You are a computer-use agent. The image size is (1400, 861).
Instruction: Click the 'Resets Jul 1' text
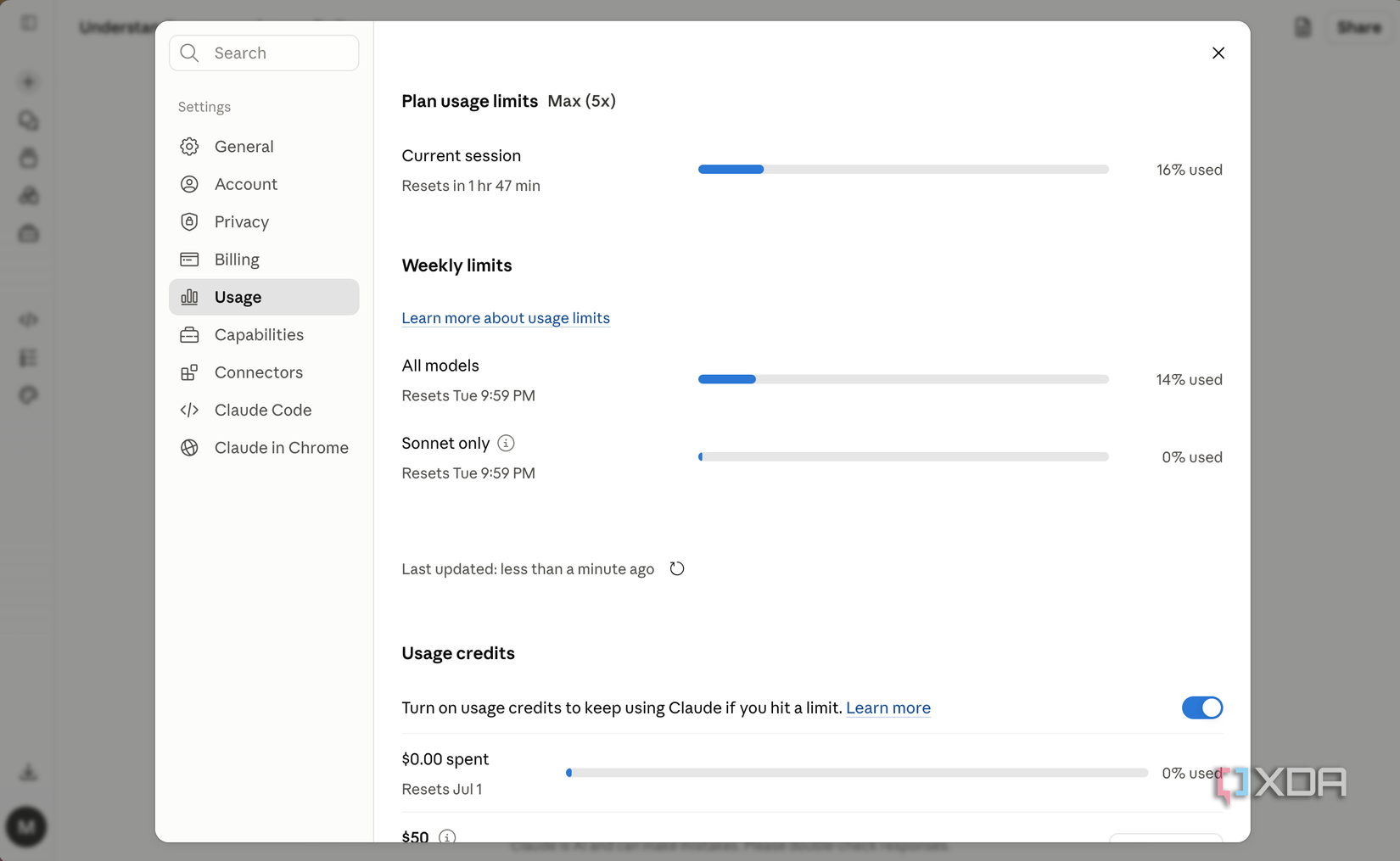pyautogui.click(x=442, y=789)
